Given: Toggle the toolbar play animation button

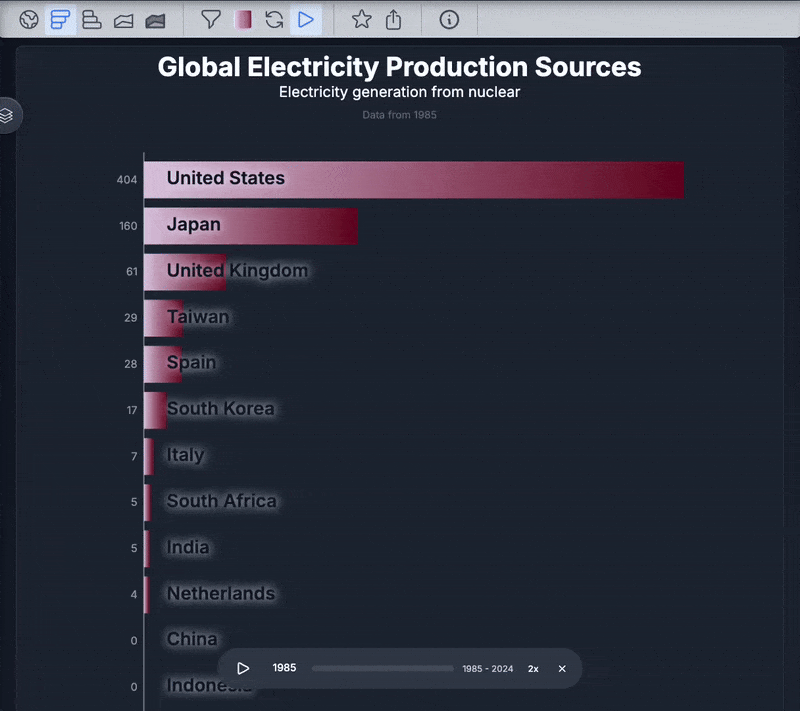Looking at the screenshot, I should point(306,19).
